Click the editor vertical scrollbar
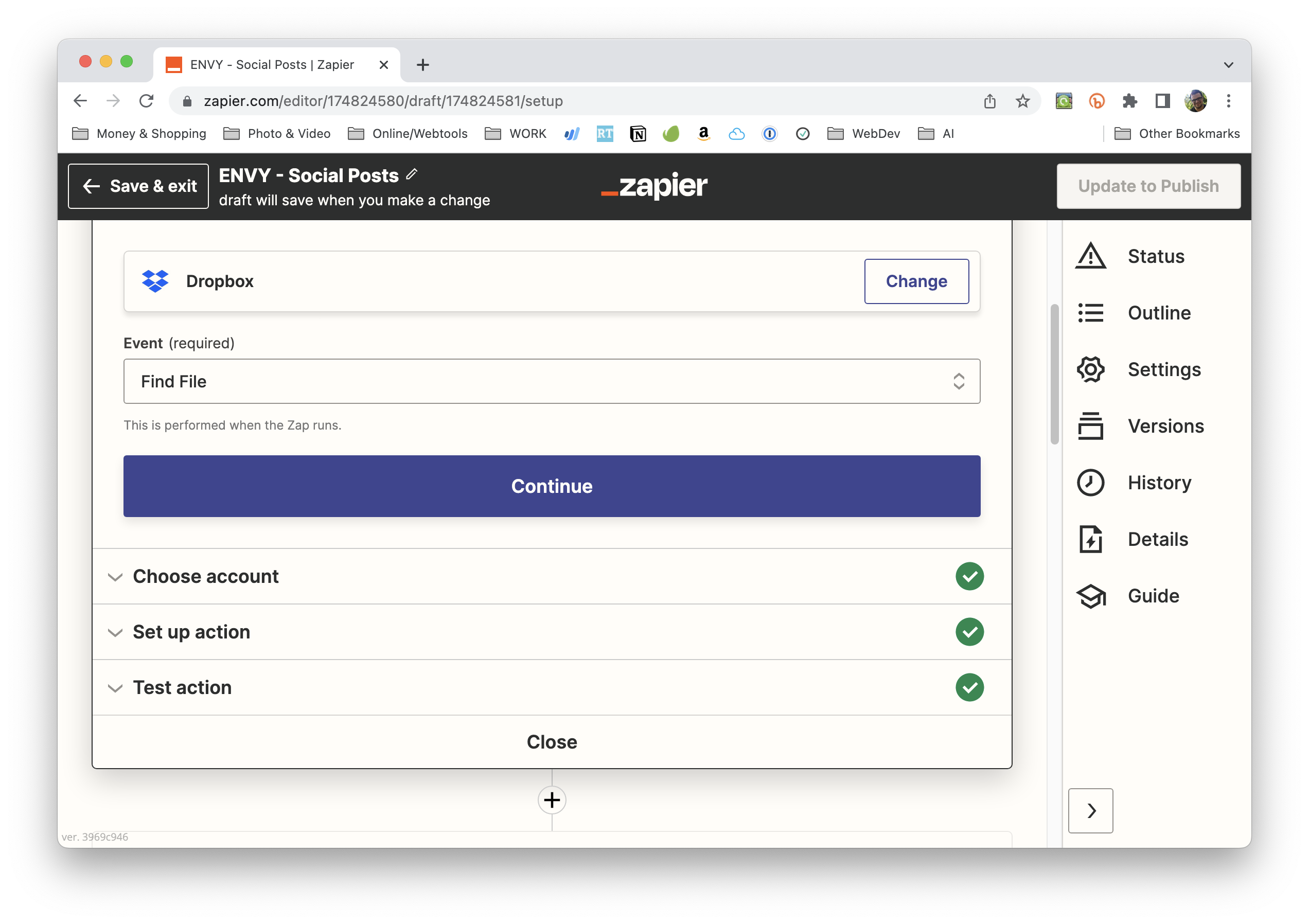This screenshot has height=924, width=1309. [x=1055, y=375]
